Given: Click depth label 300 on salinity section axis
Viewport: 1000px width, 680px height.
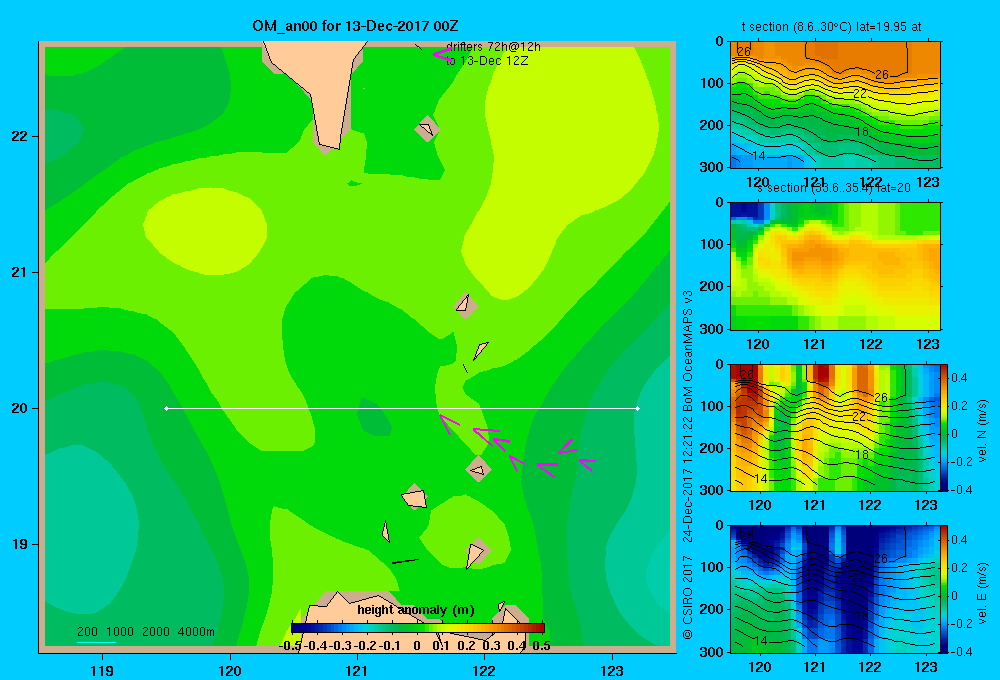Looking at the screenshot, I should 712,329.
